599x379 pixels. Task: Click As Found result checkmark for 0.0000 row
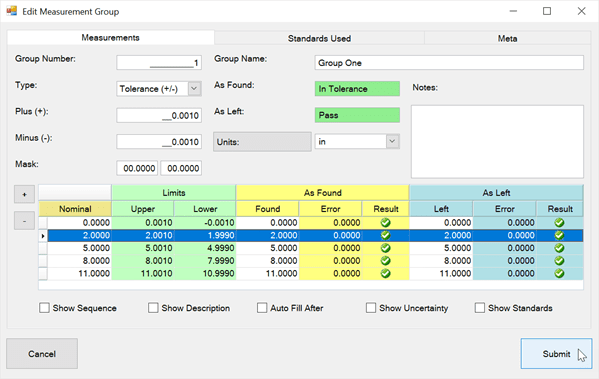385,222
